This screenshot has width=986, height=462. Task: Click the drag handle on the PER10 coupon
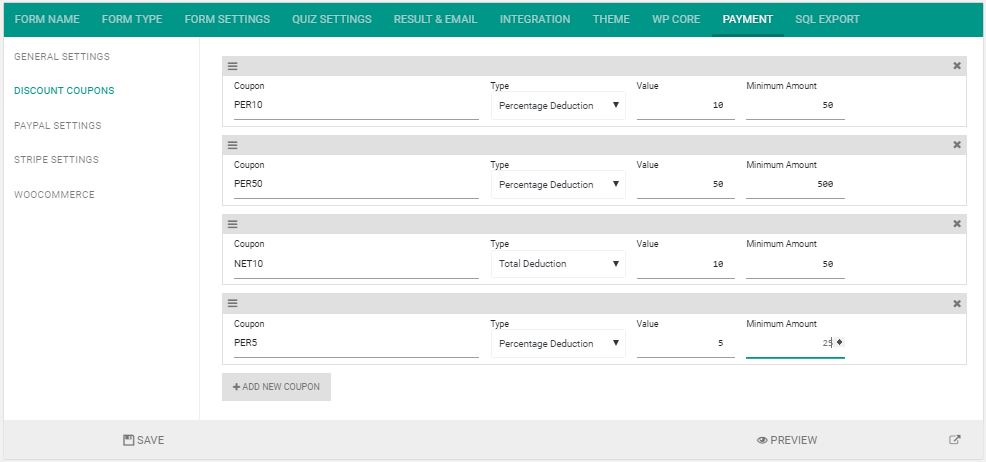[232, 66]
